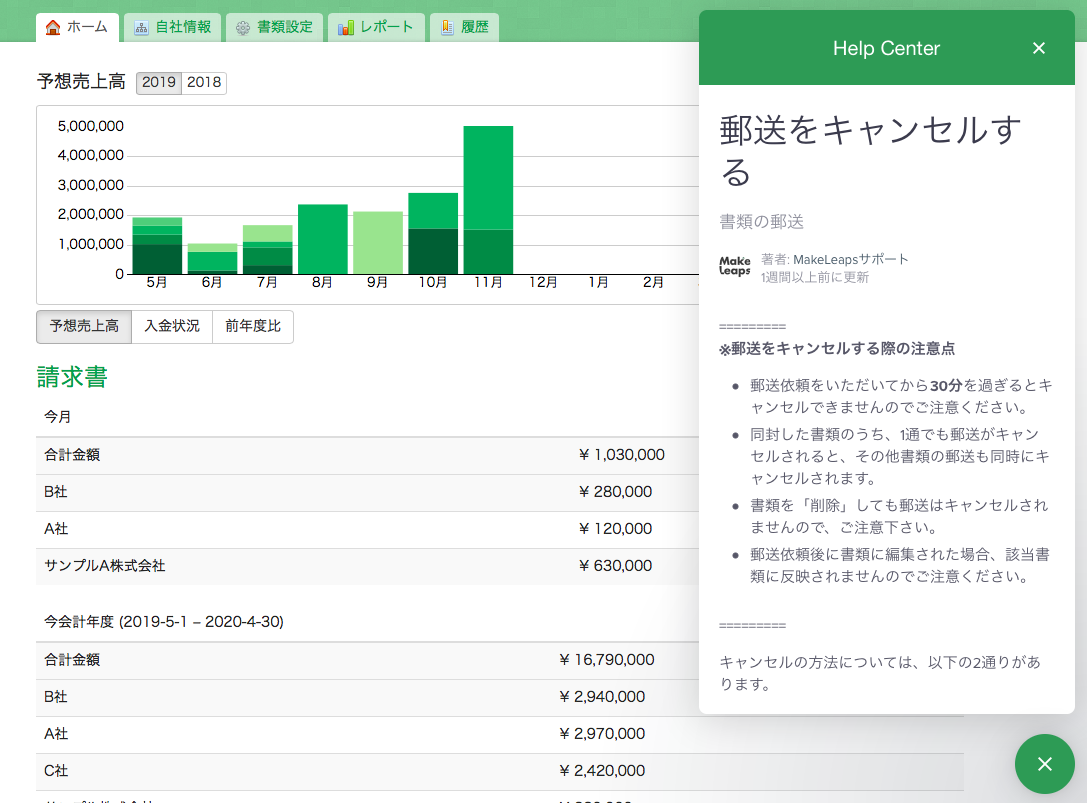Show the 入金状況 chart view
The width and height of the screenshot is (1087, 803).
(x=172, y=326)
